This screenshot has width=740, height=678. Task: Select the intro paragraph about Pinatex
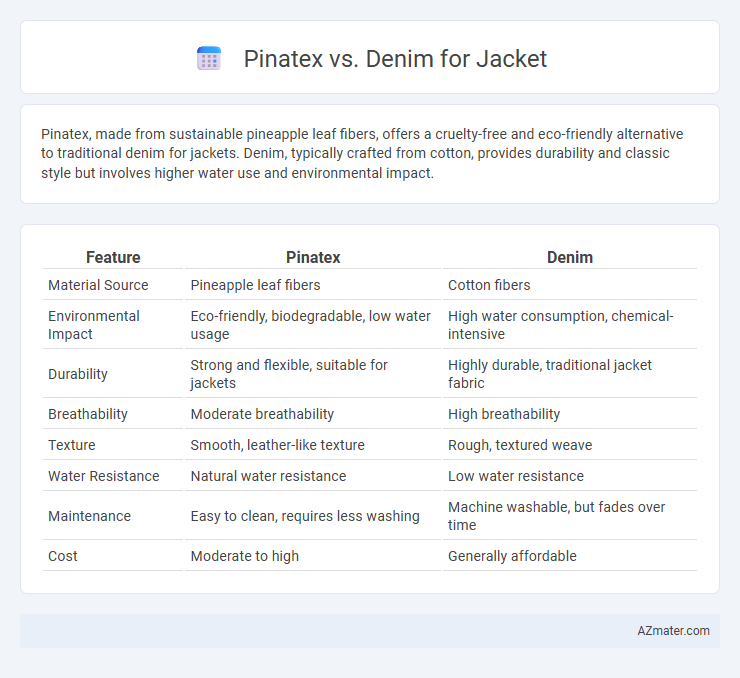click(x=362, y=154)
